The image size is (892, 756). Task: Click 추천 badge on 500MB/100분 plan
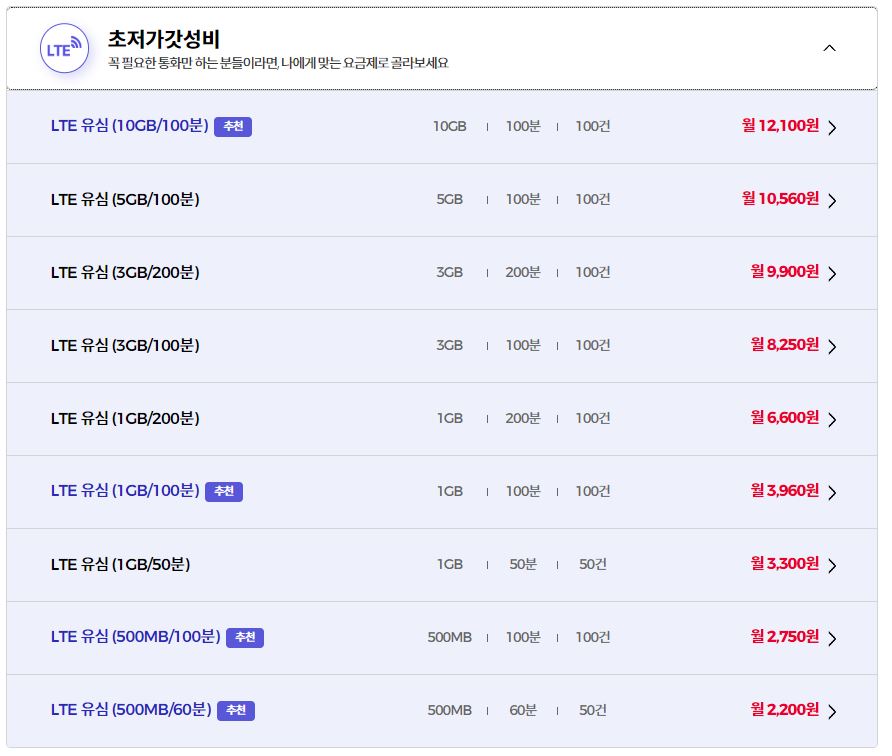[x=245, y=638]
